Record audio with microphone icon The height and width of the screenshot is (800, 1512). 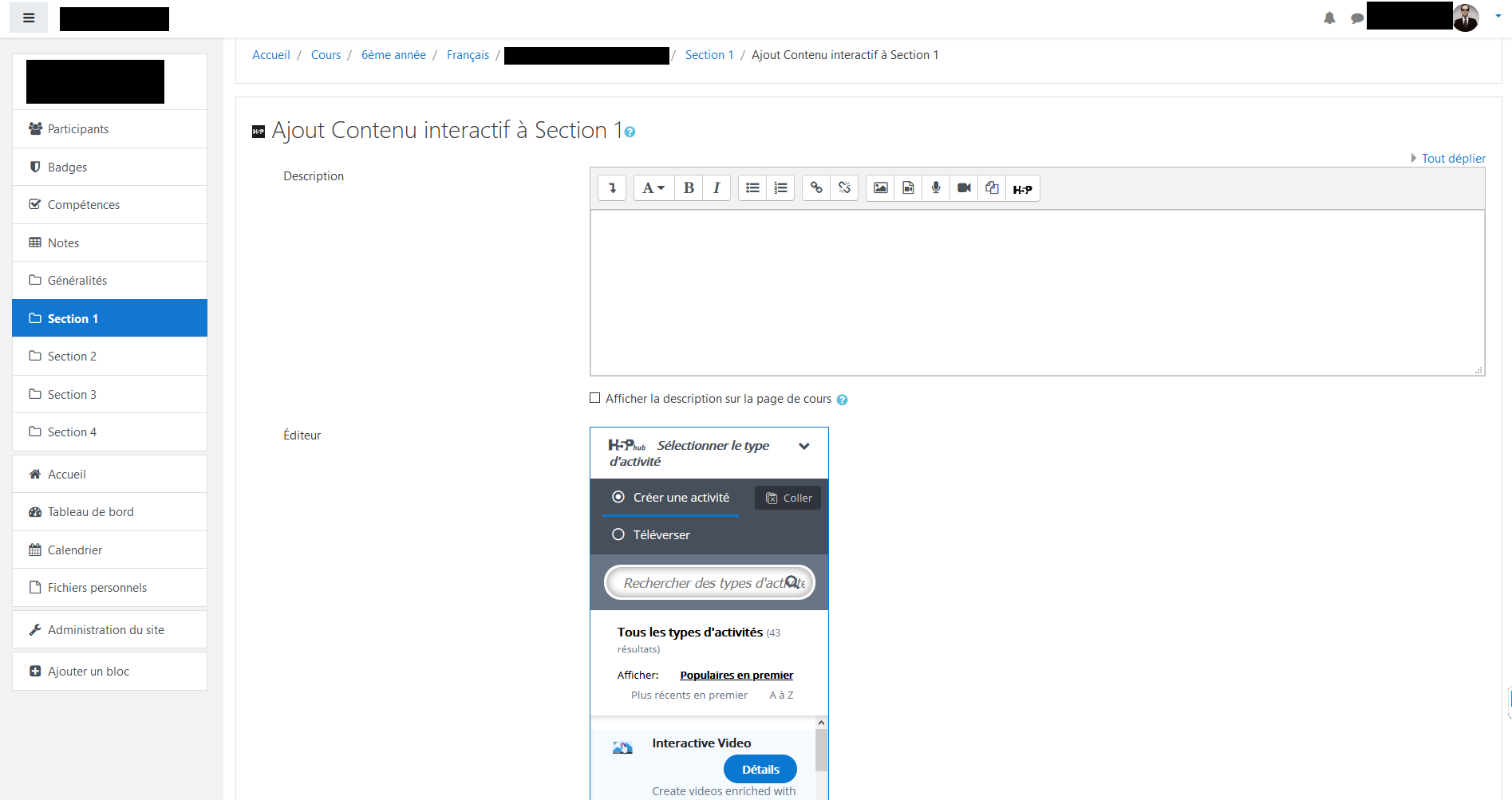click(x=936, y=188)
